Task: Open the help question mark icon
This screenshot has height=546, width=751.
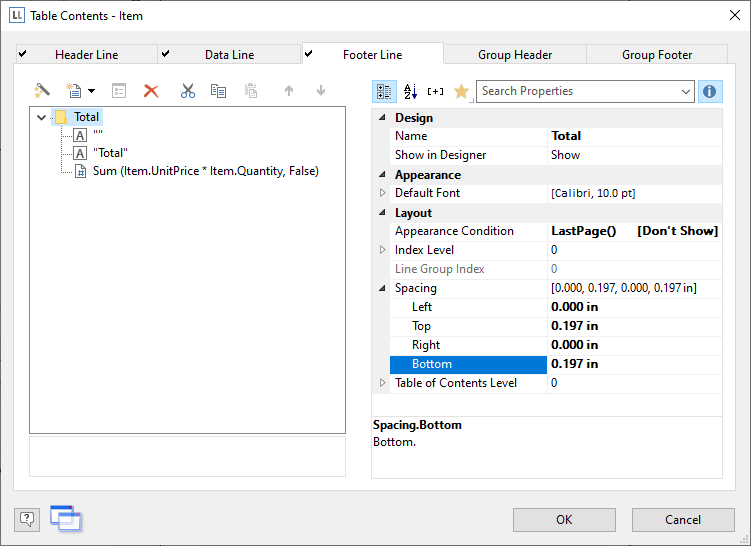Action: [x=27, y=519]
